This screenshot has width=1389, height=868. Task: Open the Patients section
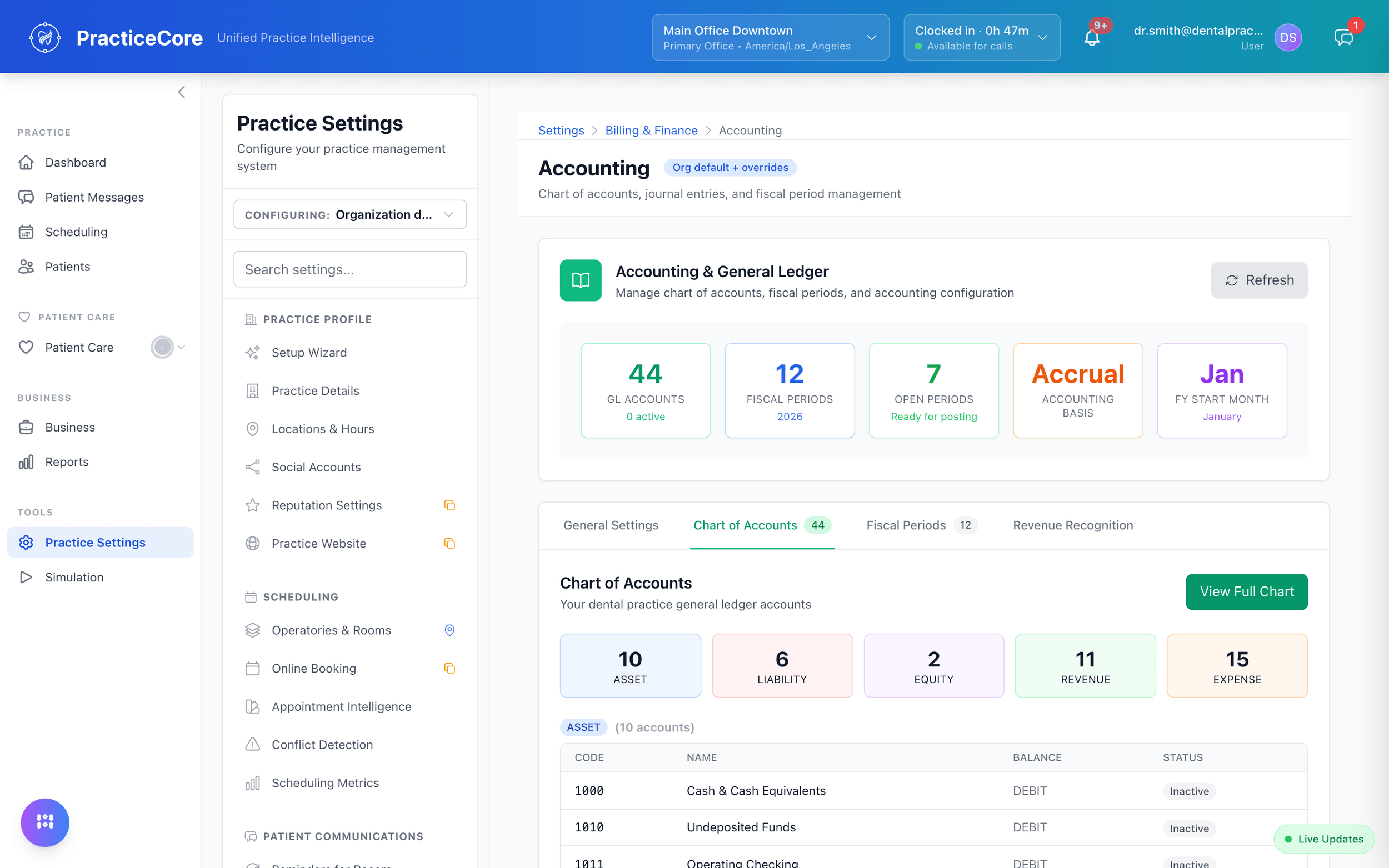pos(101,267)
